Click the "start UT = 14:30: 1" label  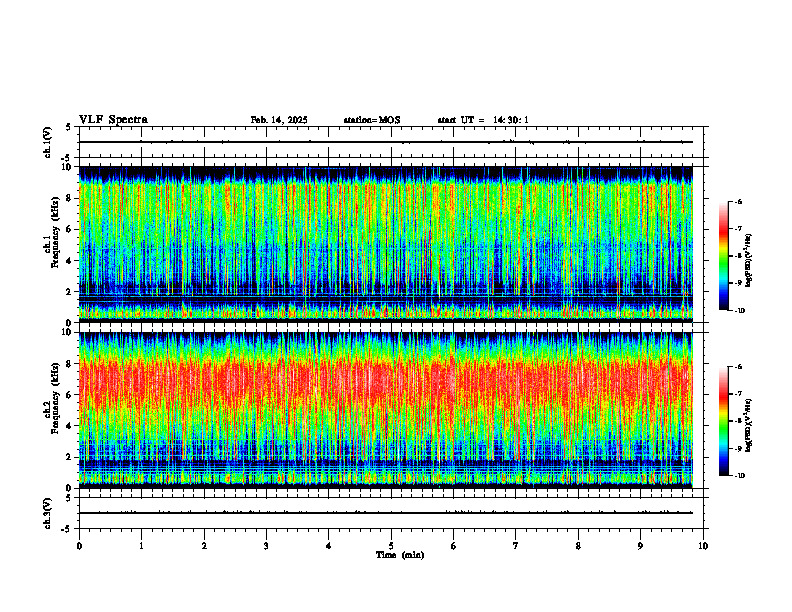483,120
